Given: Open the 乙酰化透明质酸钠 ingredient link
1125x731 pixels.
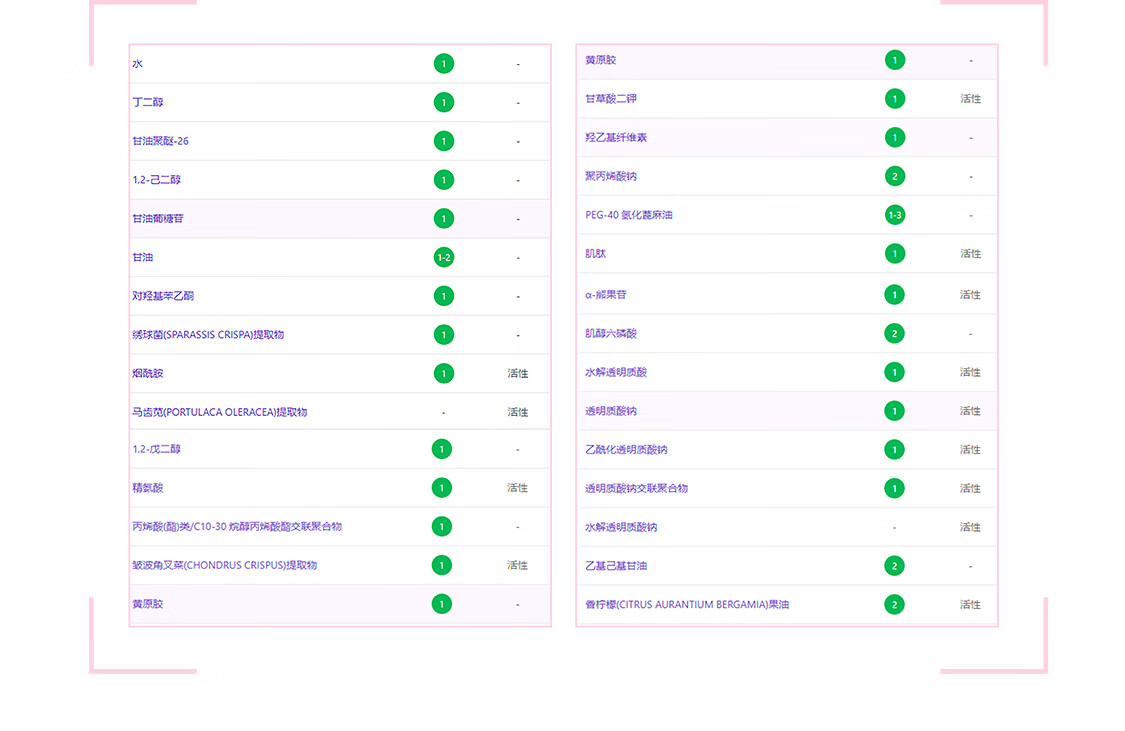Looking at the screenshot, I should [626, 450].
